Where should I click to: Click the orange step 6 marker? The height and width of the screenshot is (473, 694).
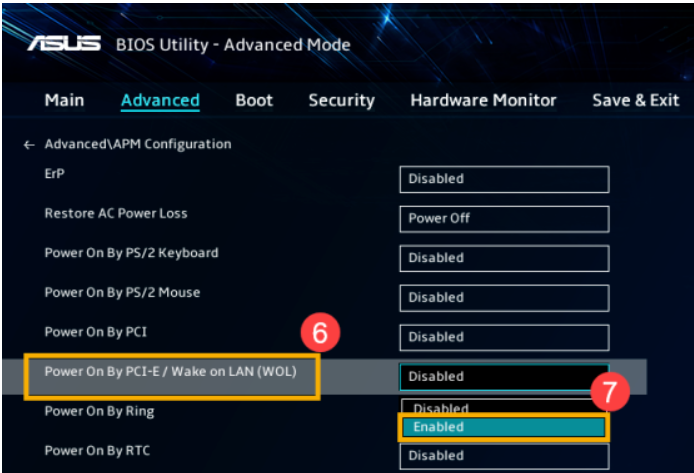pyautogui.click(x=320, y=334)
